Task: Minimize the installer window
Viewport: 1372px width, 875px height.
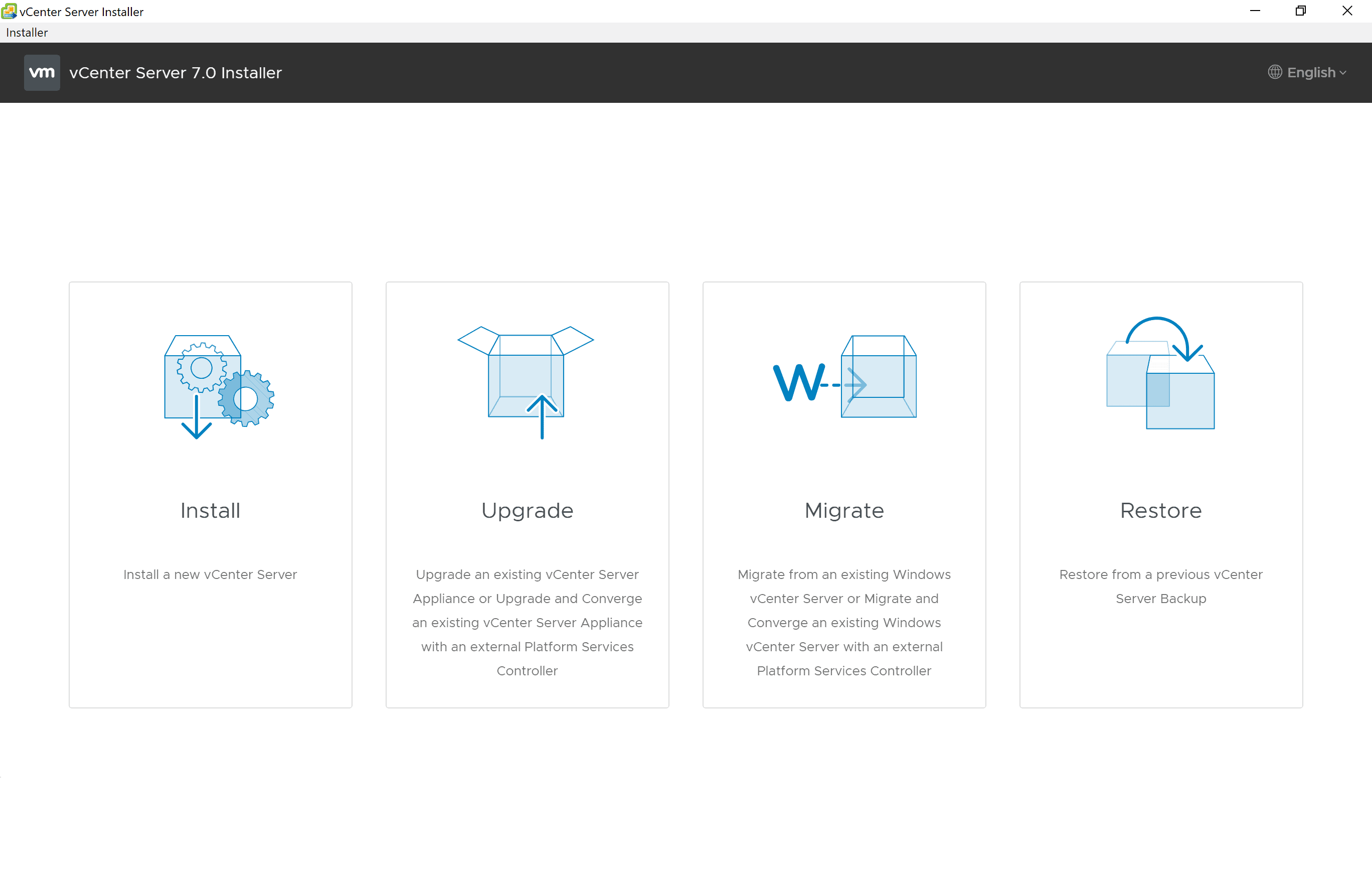Action: (1255, 11)
